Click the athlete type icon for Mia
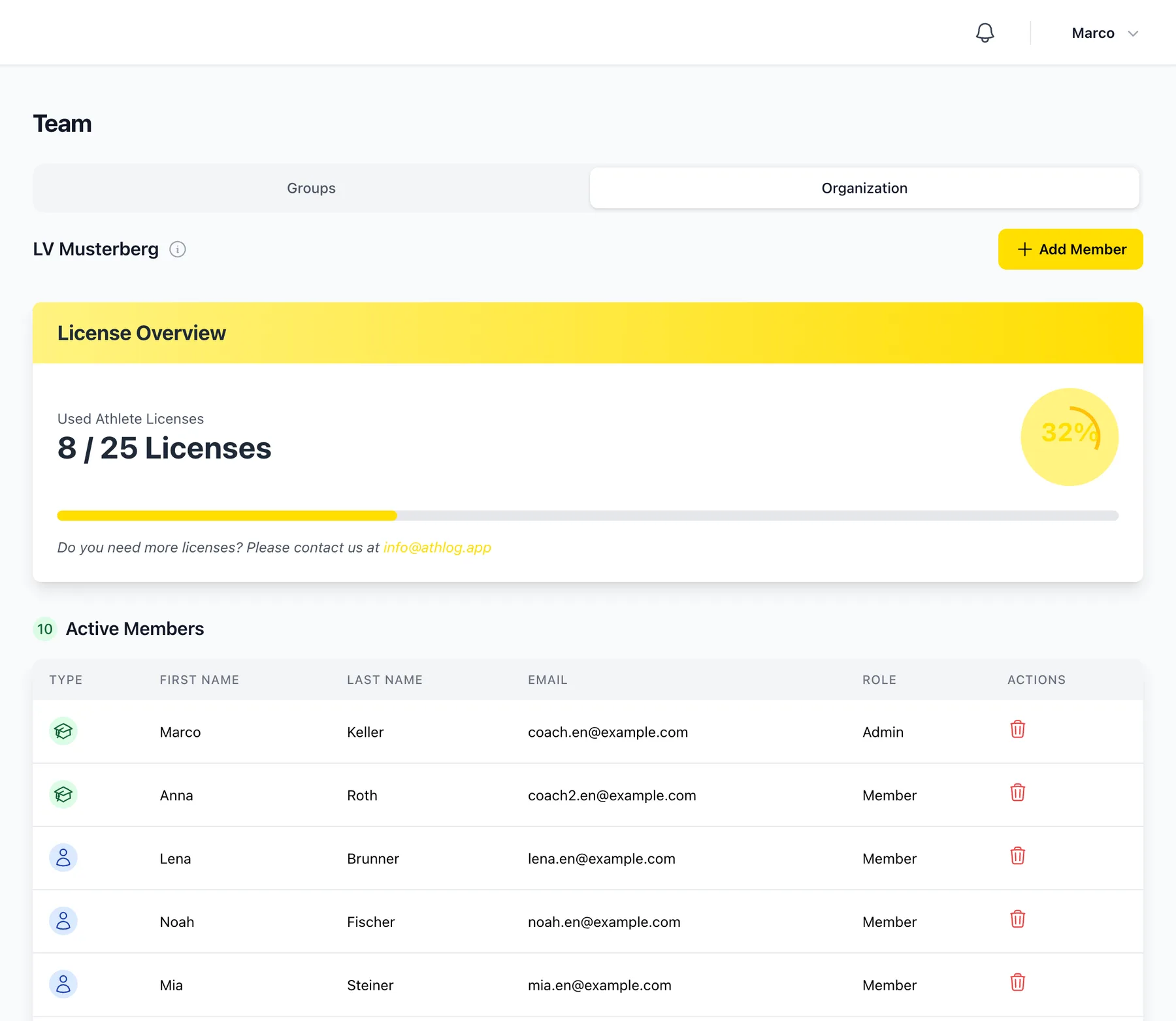 (63, 984)
